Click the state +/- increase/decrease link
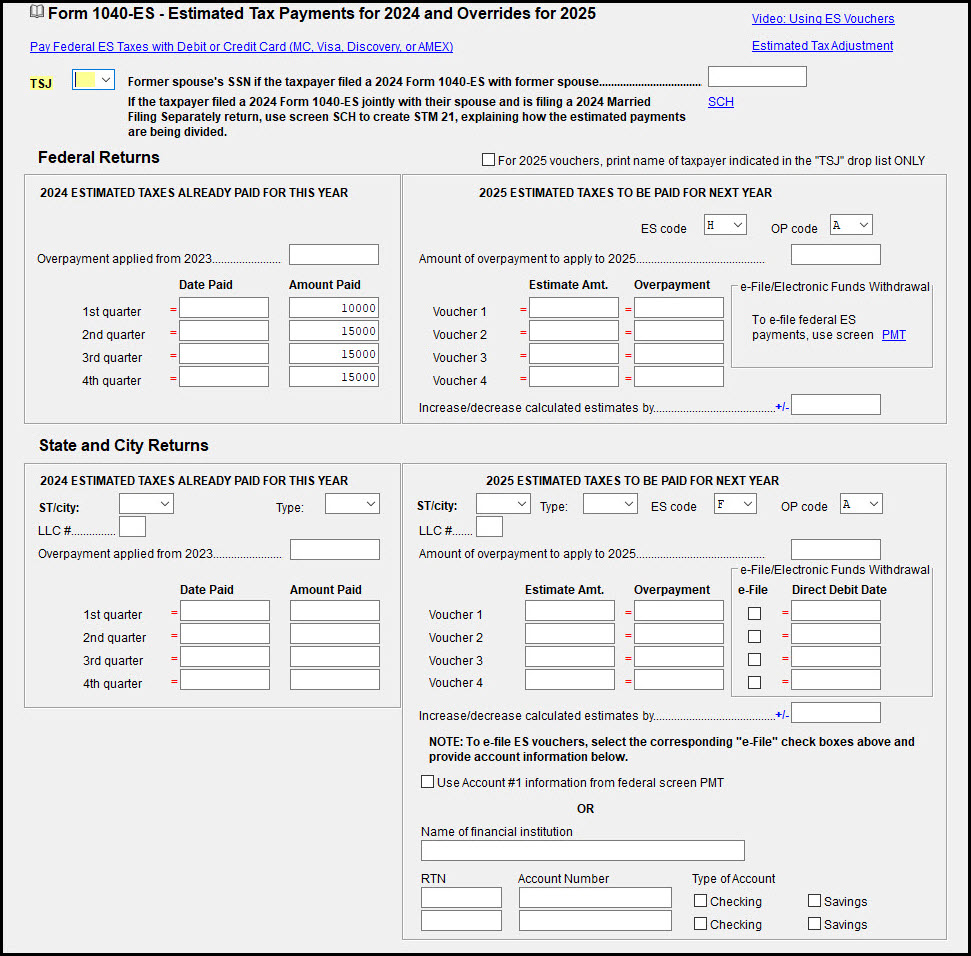This screenshot has width=971, height=956. tap(782, 715)
